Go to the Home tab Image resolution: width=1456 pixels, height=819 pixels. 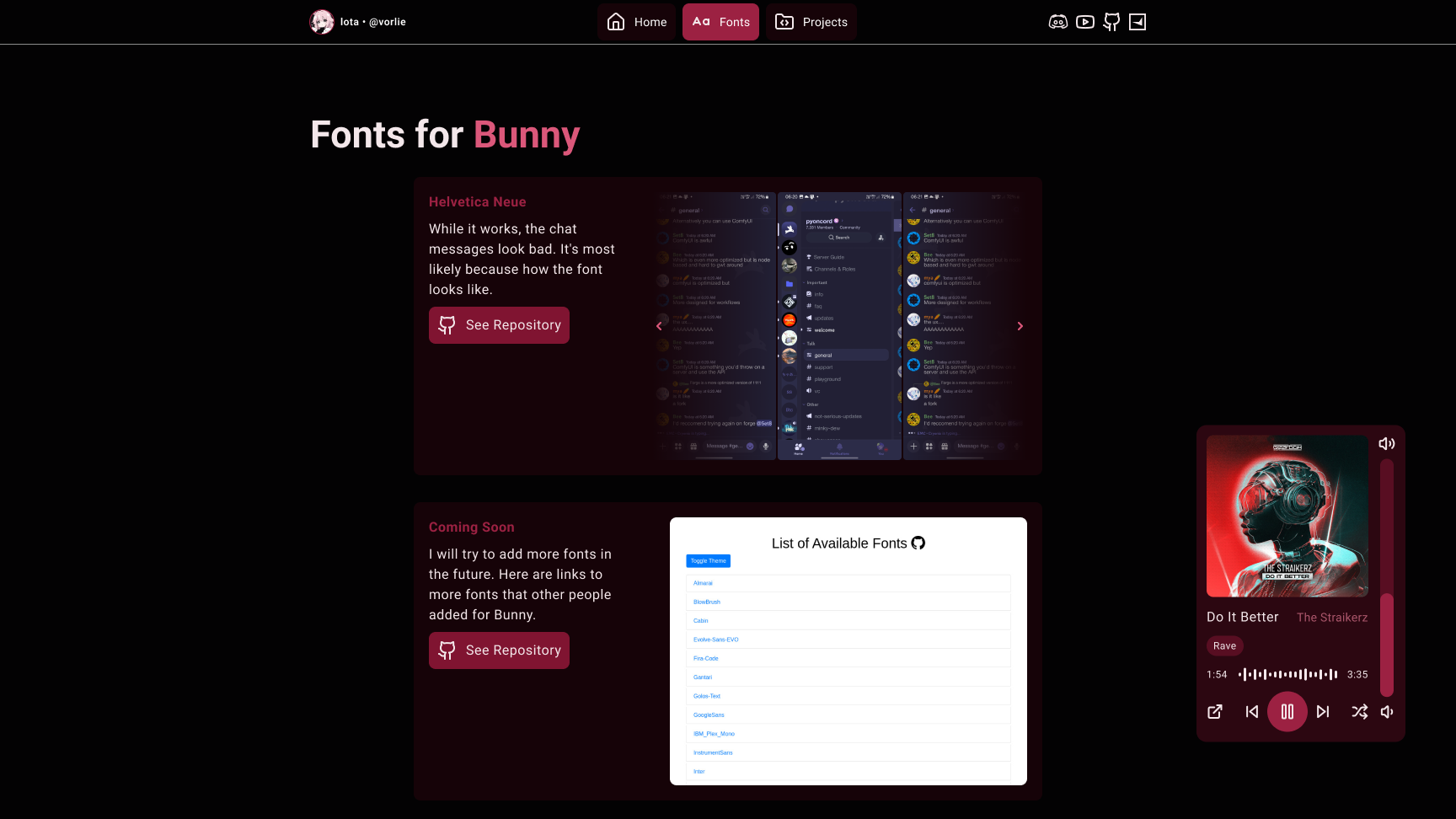click(637, 22)
